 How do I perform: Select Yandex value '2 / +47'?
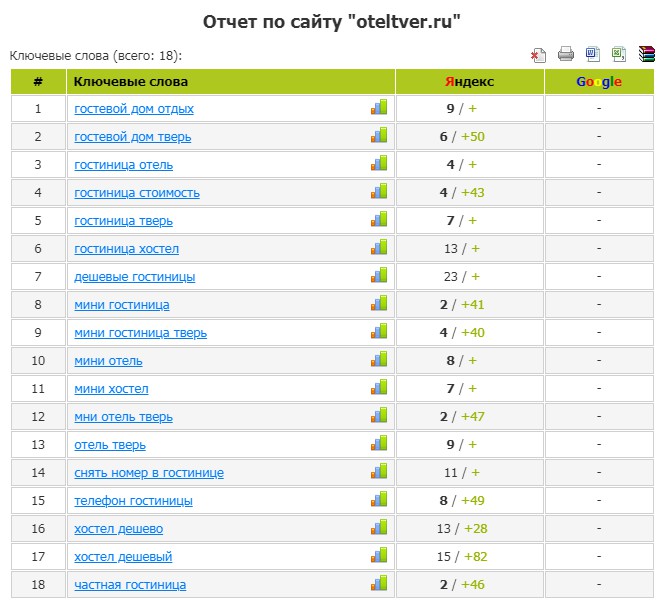coord(462,417)
